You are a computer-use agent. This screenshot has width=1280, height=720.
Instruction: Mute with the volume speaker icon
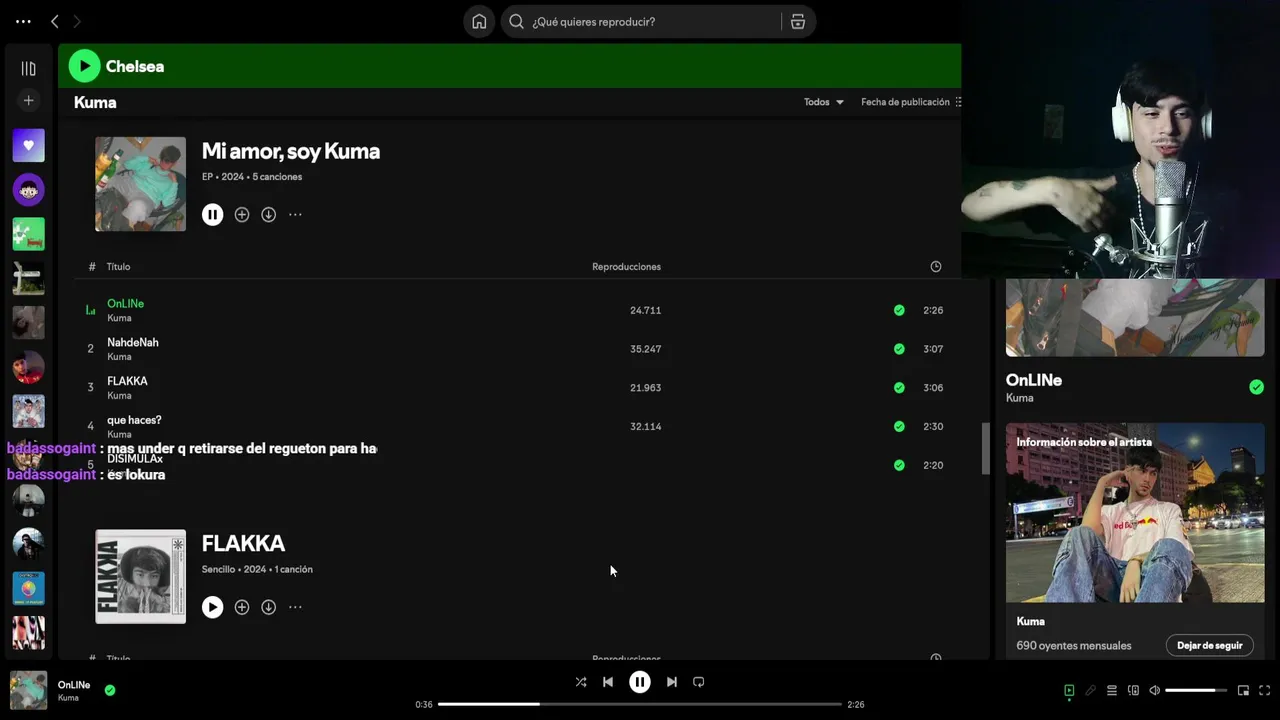(1155, 690)
